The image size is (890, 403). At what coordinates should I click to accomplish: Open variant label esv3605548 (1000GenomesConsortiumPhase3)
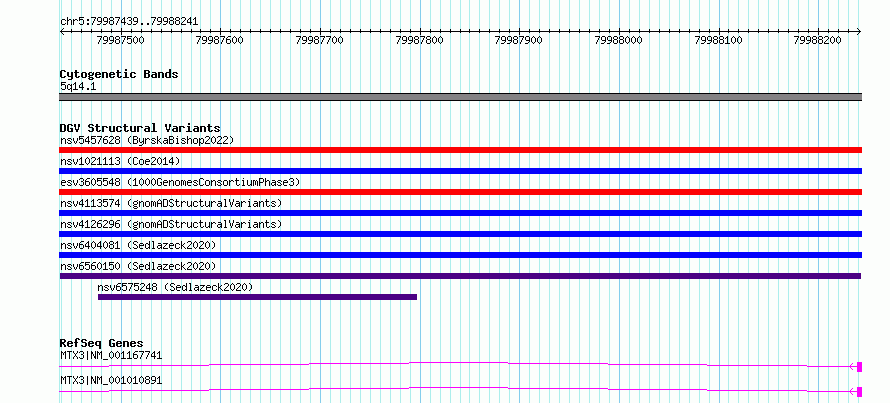point(180,182)
